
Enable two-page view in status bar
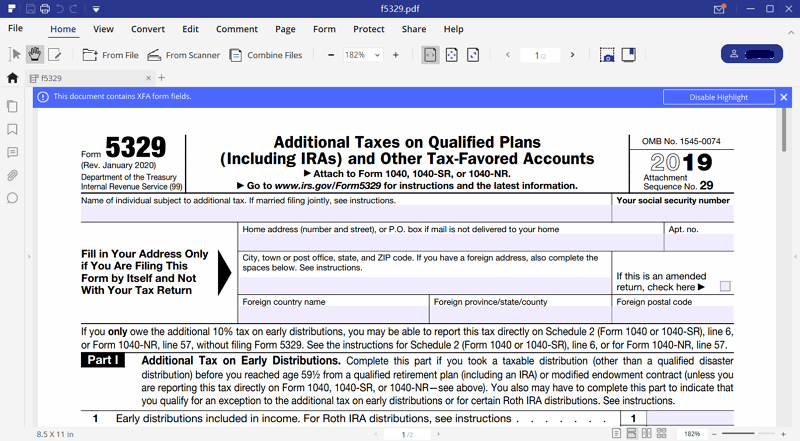[648, 434]
